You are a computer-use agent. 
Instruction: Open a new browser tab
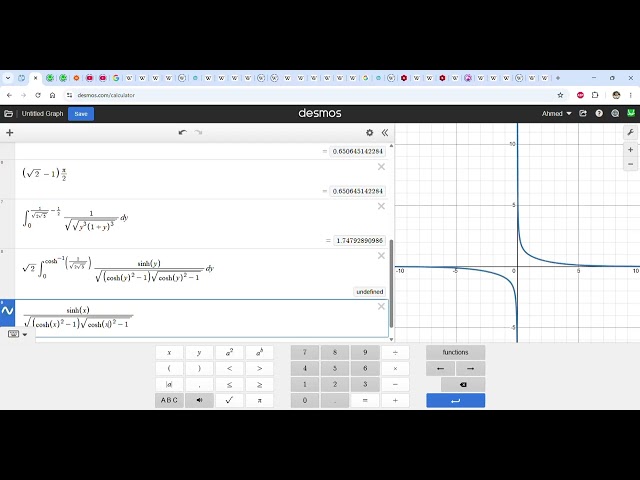pos(558,78)
